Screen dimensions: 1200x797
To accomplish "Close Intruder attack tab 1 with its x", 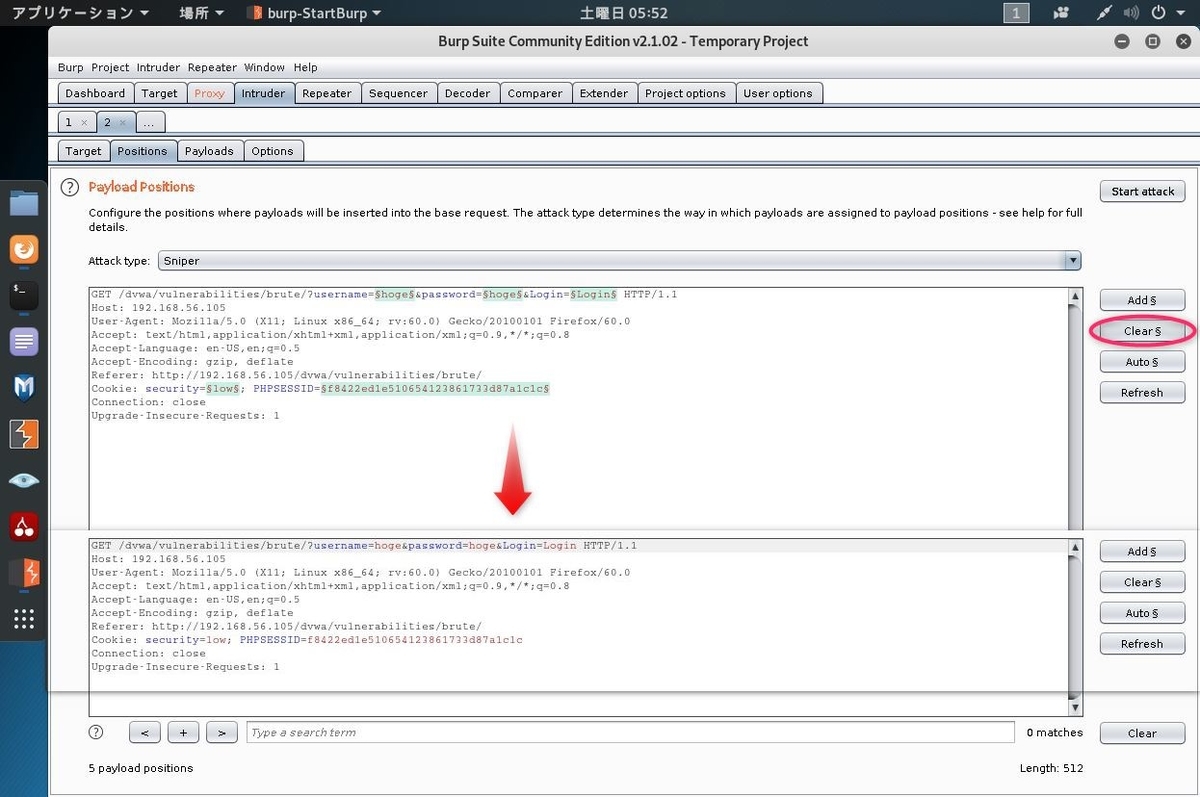I will (x=85, y=122).
